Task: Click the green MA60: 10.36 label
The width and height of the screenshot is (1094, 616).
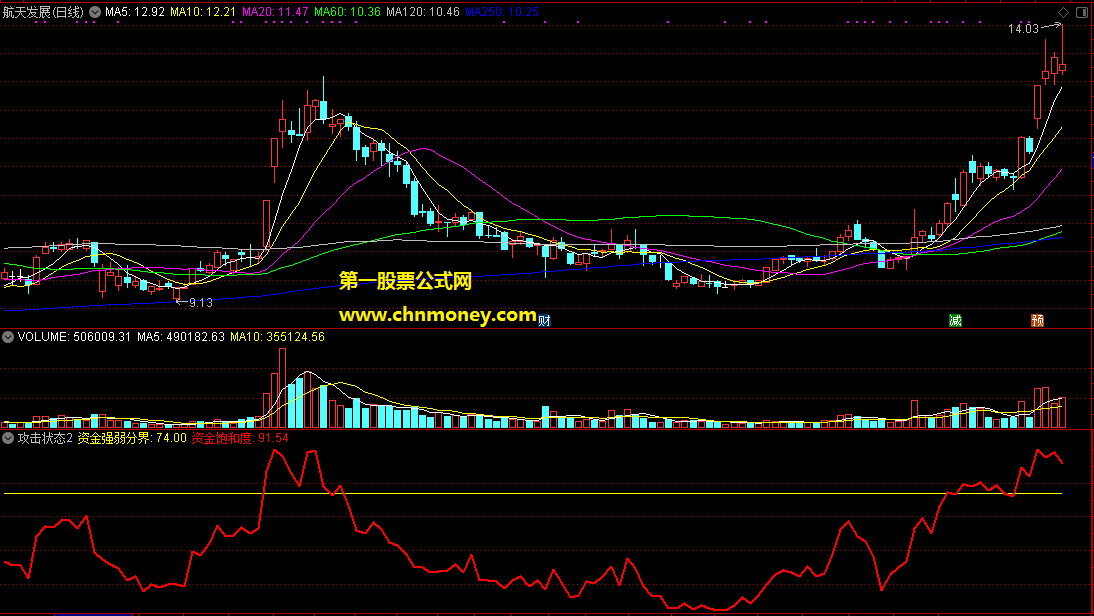Action: (347, 12)
